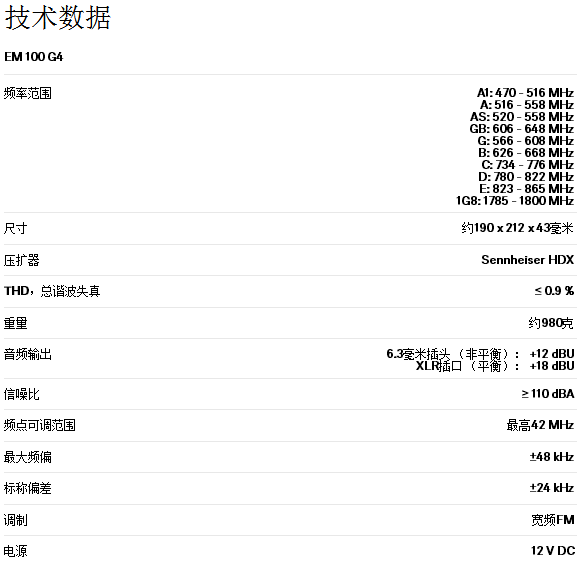The image size is (579, 563).
Task: Click the 频点可调范围 label
Action: 40,425
